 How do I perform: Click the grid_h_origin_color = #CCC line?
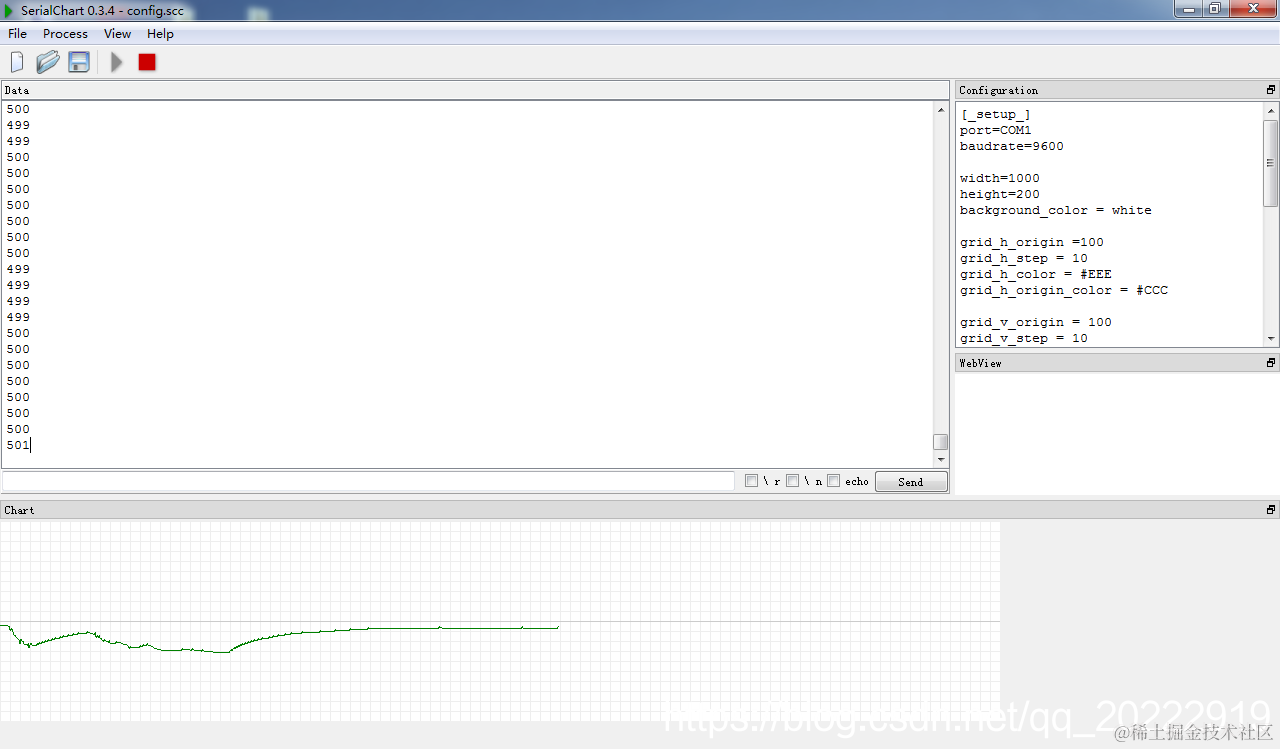(1064, 290)
